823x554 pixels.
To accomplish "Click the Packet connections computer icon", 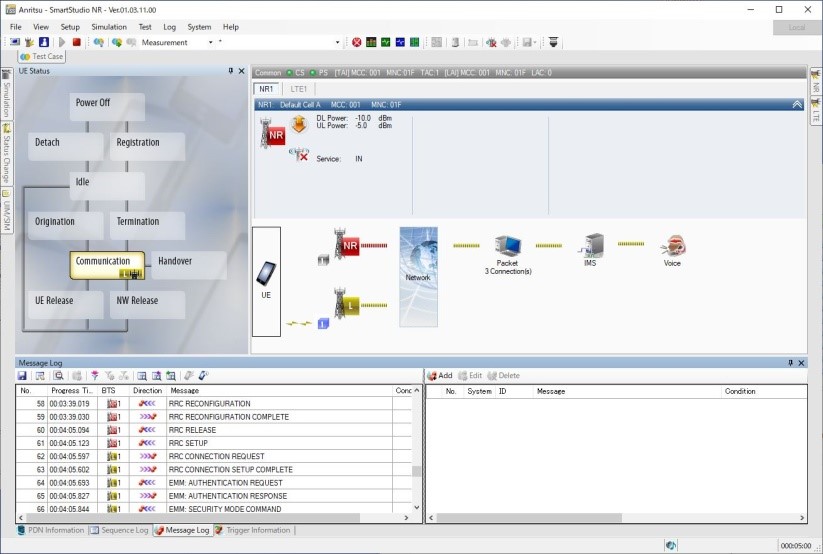I will (x=507, y=246).
